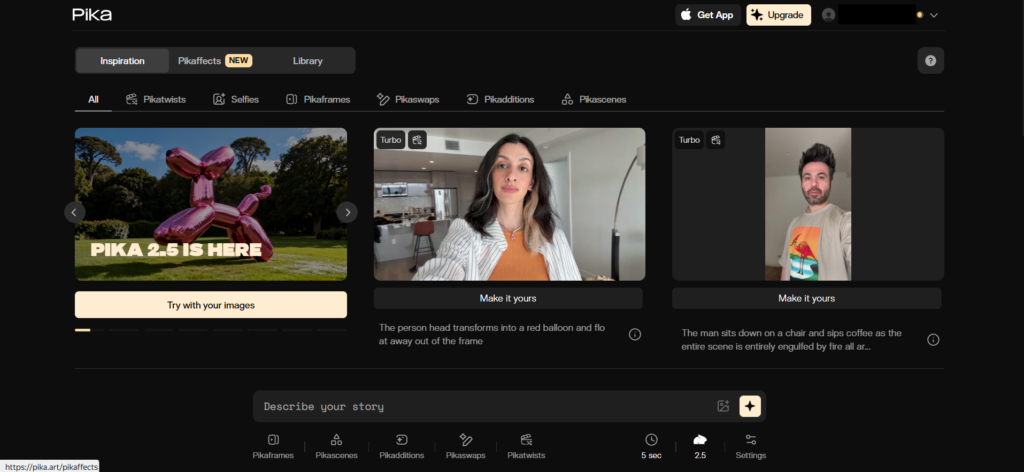Image resolution: width=1024 pixels, height=472 pixels.
Task: Filter by Selfies category
Action: tap(235, 99)
